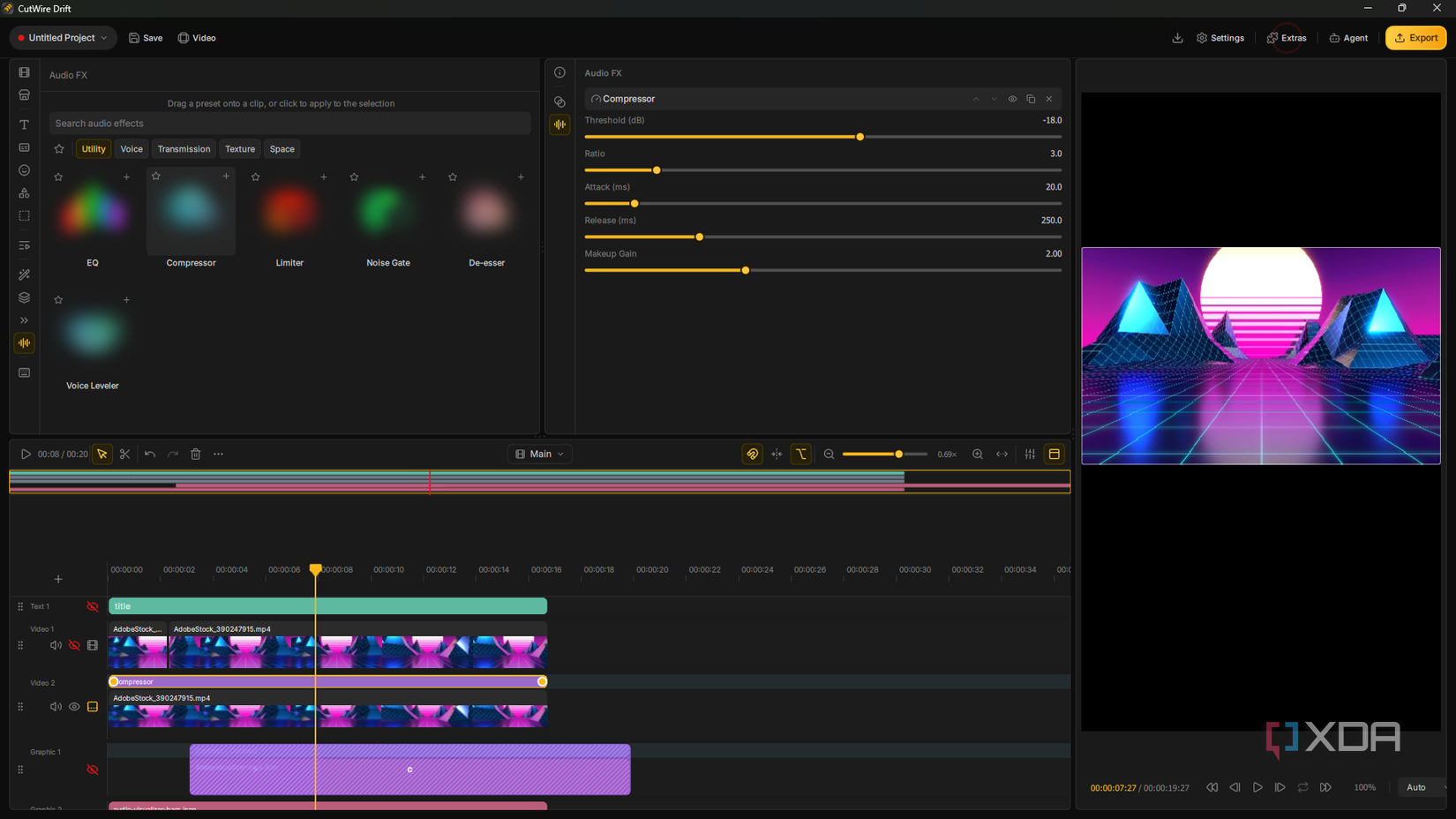Image resolution: width=1456 pixels, height=819 pixels.
Task: Open the Auto quality dropdown
Action: [x=1422, y=787]
